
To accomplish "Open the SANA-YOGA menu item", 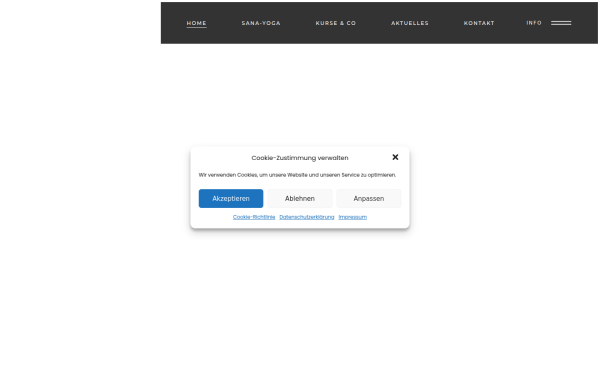I will [x=261, y=23].
